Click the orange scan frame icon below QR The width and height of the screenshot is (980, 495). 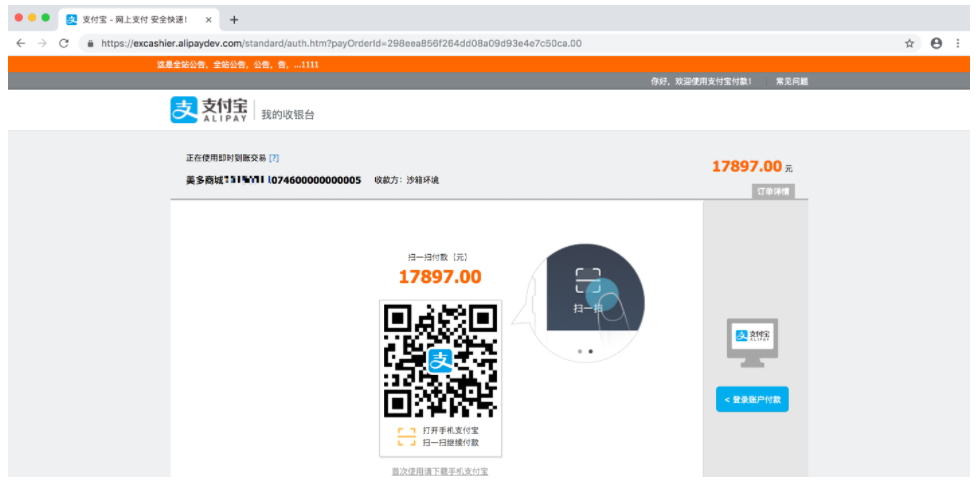pyautogui.click(x=406, y=436)
